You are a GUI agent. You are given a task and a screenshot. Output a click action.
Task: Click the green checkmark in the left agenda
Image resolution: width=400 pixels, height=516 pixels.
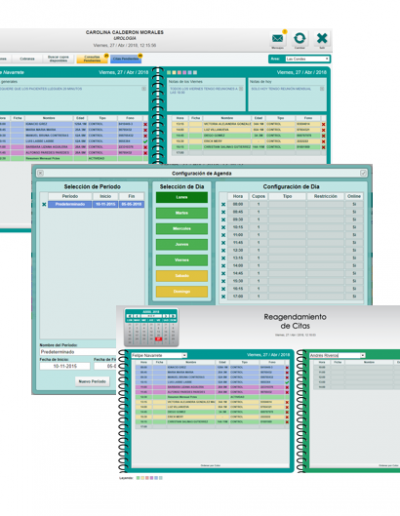(x=145, y=141)
